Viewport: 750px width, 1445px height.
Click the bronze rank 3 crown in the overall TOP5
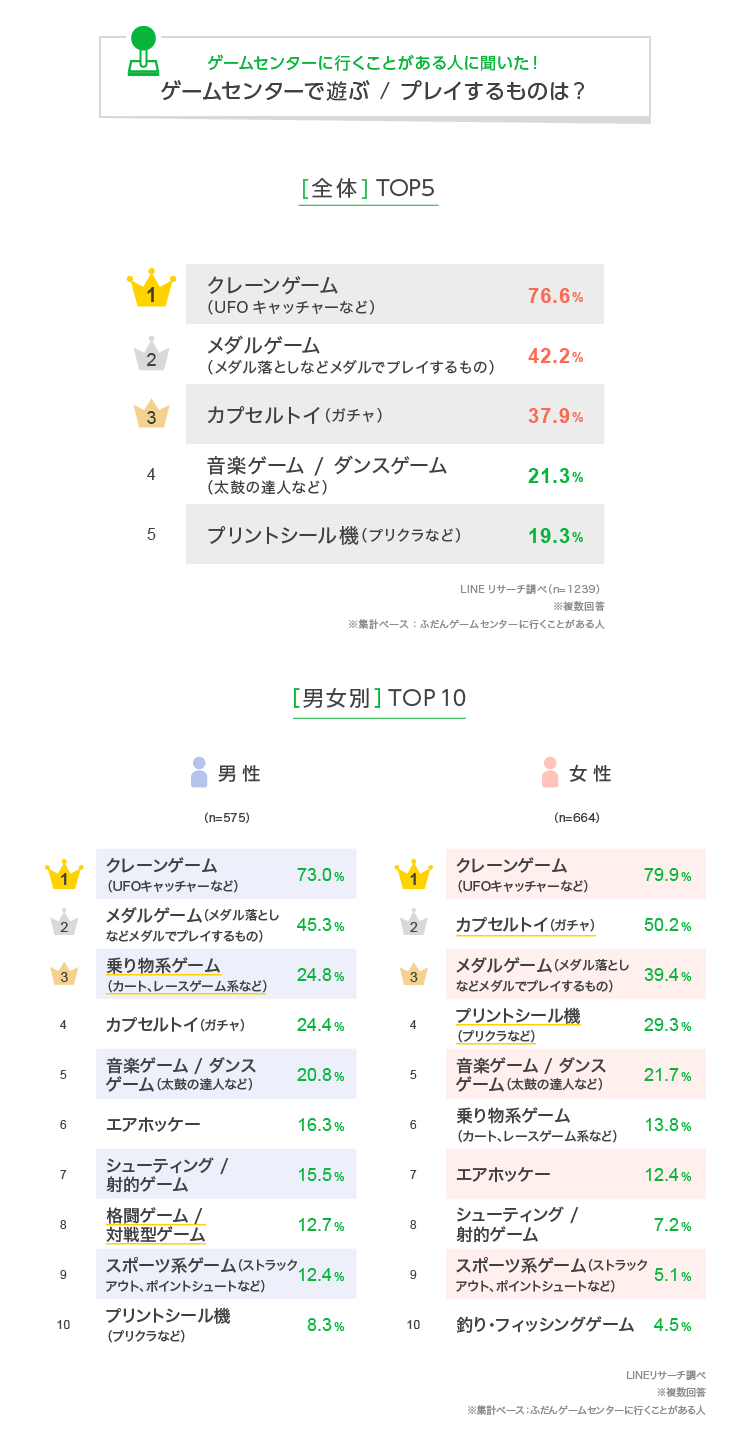[x=151, y=414]
